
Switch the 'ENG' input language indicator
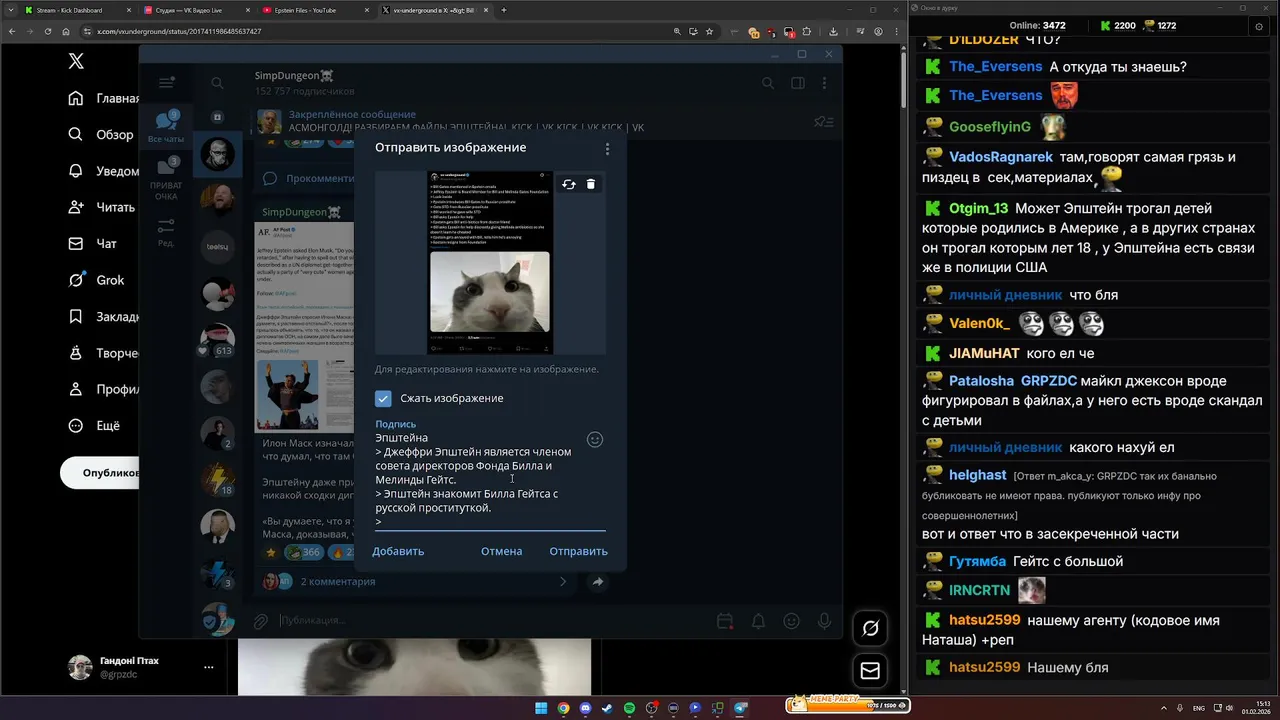click(x=1199, y=708)
